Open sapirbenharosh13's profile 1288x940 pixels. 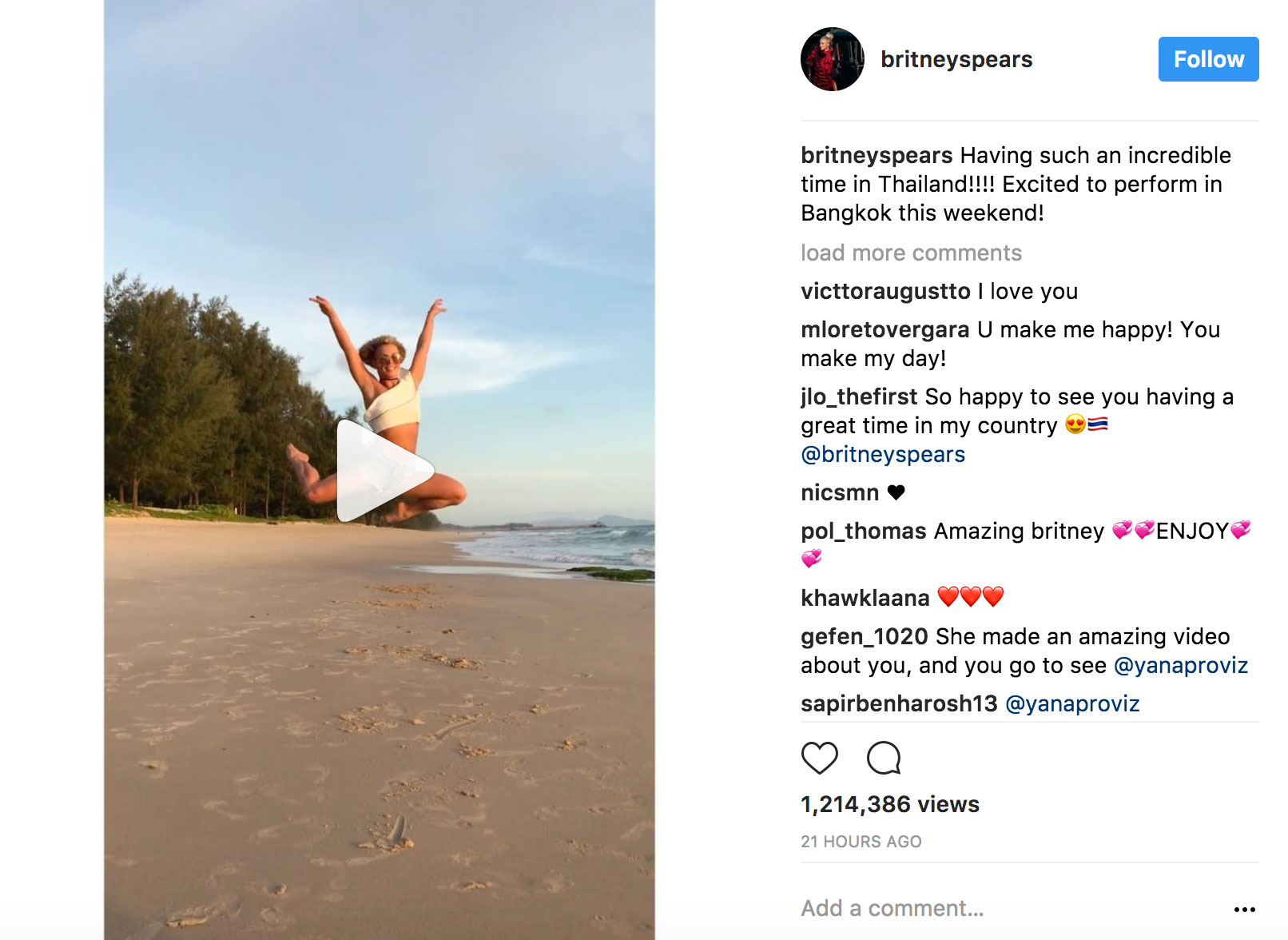[899, 703]
